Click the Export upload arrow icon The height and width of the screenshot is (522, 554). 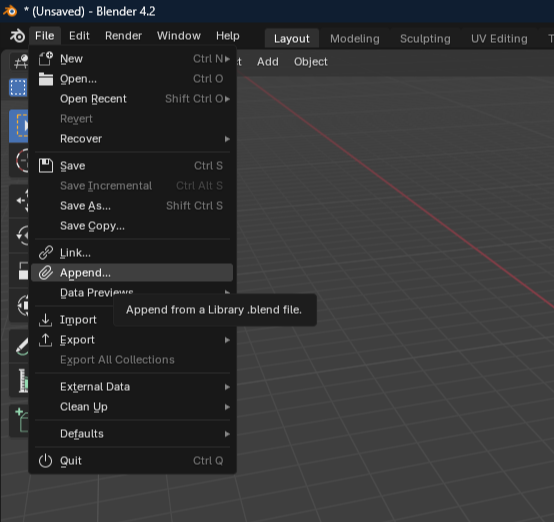[45, 340]
